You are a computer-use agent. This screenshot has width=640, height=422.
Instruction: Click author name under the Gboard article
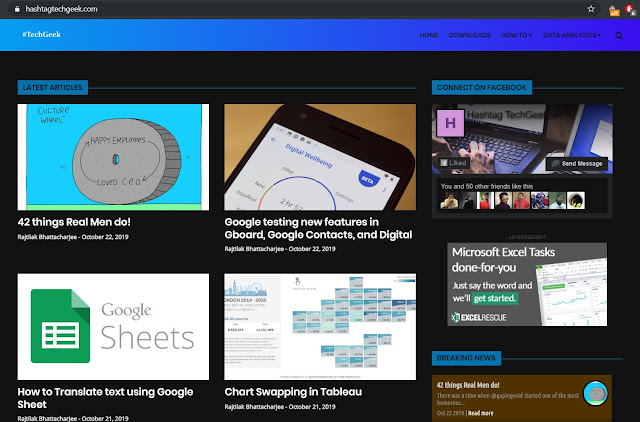click(254, 249)
